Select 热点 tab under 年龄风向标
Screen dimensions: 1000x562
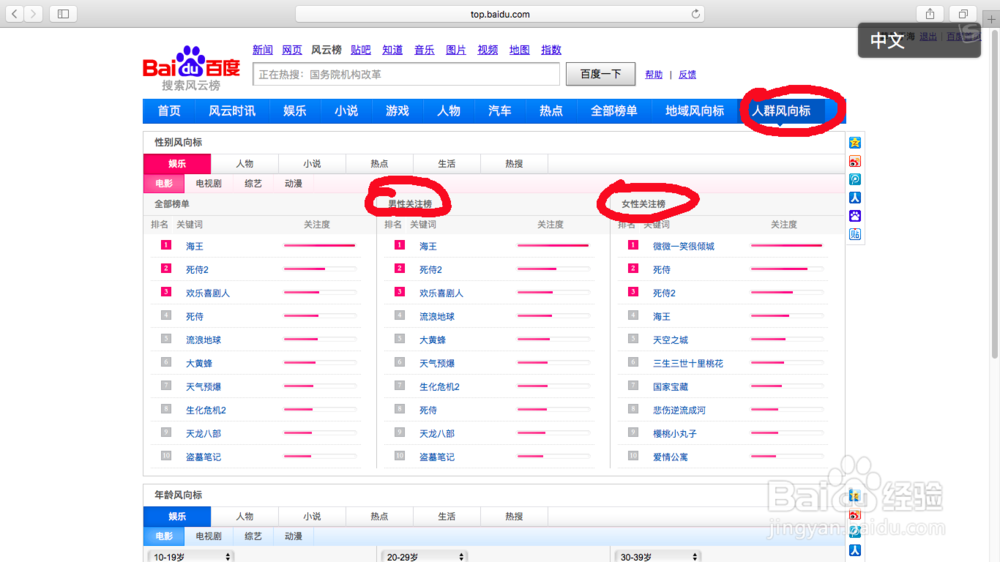pos(379,517)
